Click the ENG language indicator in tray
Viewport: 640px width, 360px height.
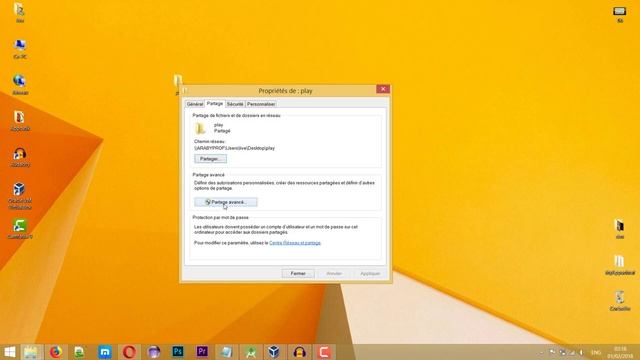pyautogui.click(x=596, y=352)
